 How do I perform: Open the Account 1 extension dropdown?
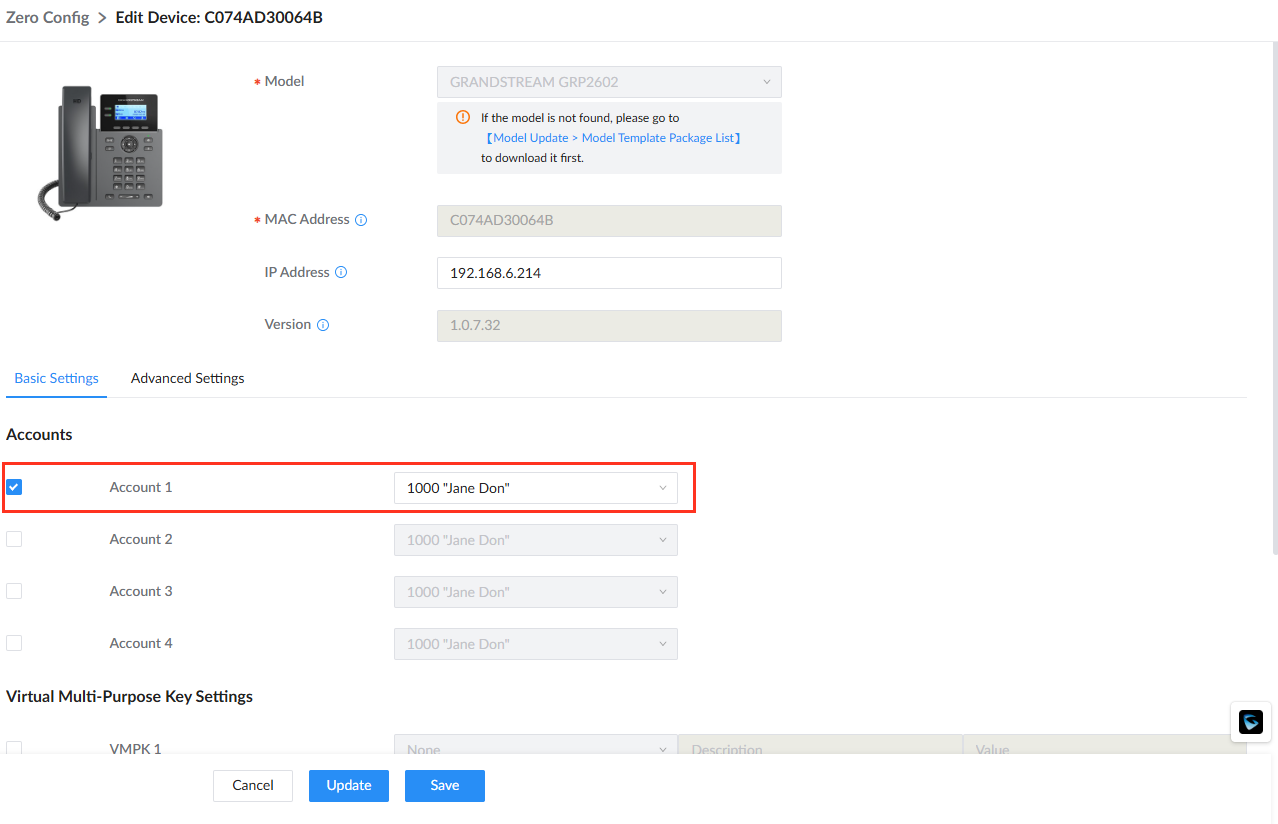tap(536, 488)
